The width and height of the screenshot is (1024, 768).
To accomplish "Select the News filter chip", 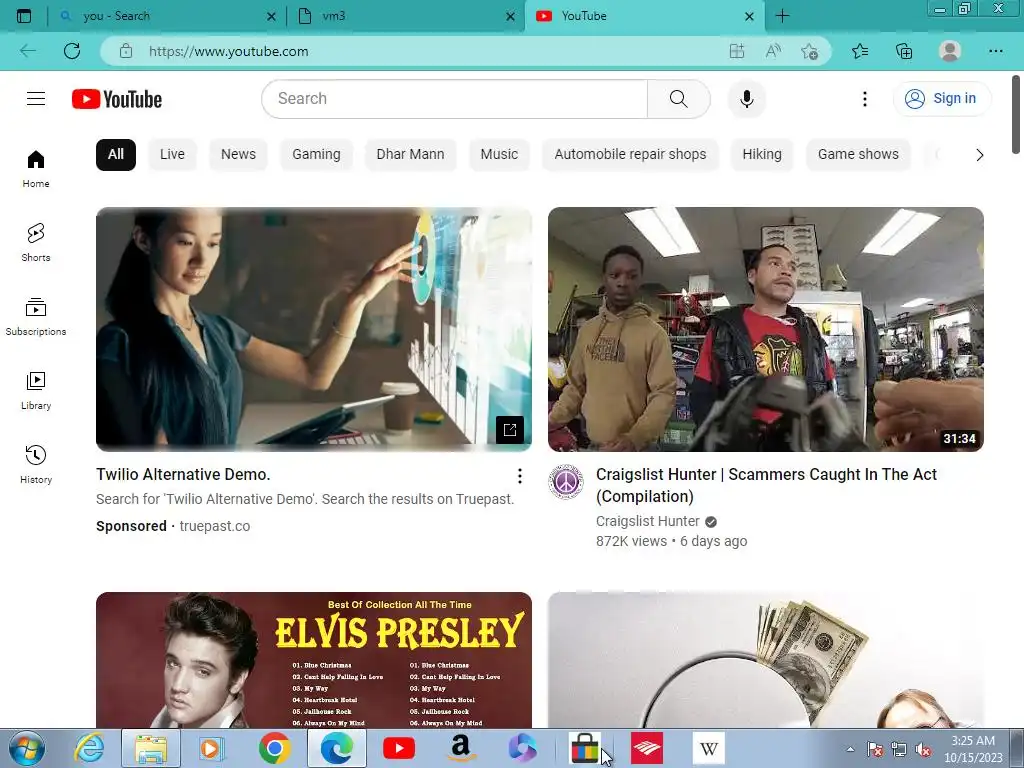I will point(238,155).
